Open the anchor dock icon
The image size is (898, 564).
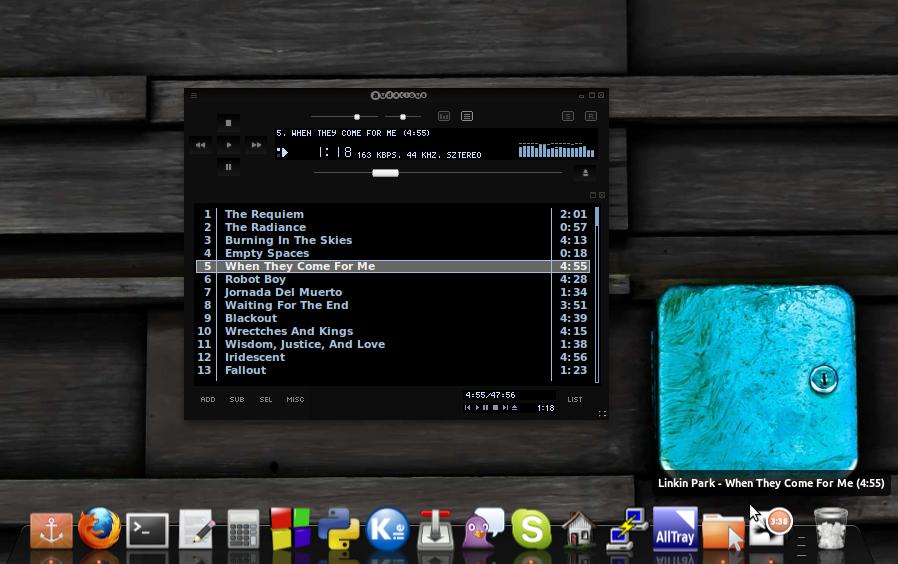click(x=52, y=530)
